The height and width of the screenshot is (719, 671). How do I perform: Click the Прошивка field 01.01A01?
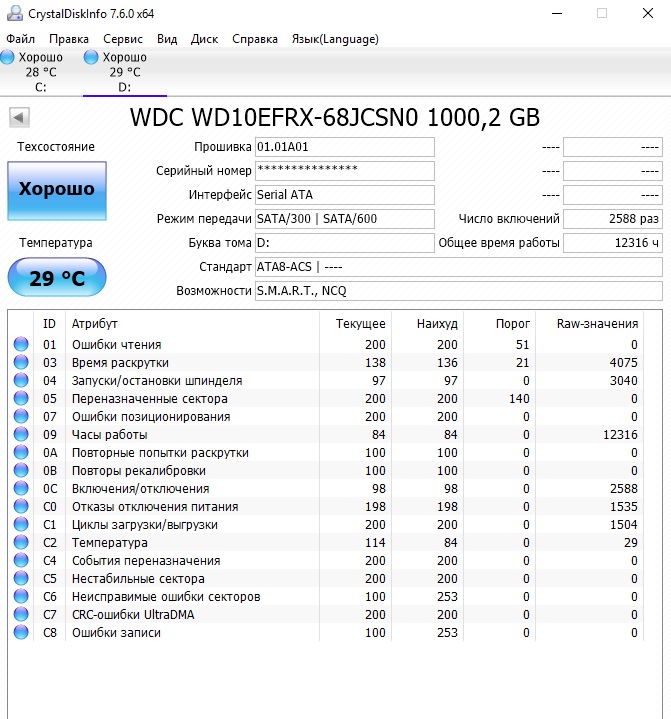coord(345,147)
